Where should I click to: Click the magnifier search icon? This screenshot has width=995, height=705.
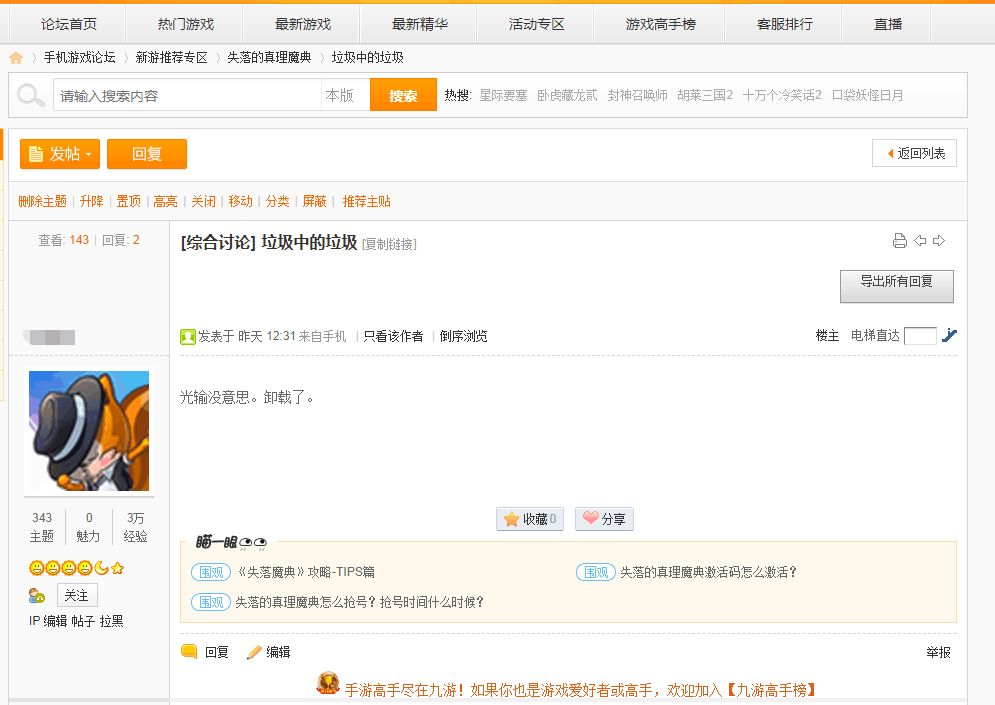click(30, 96)
